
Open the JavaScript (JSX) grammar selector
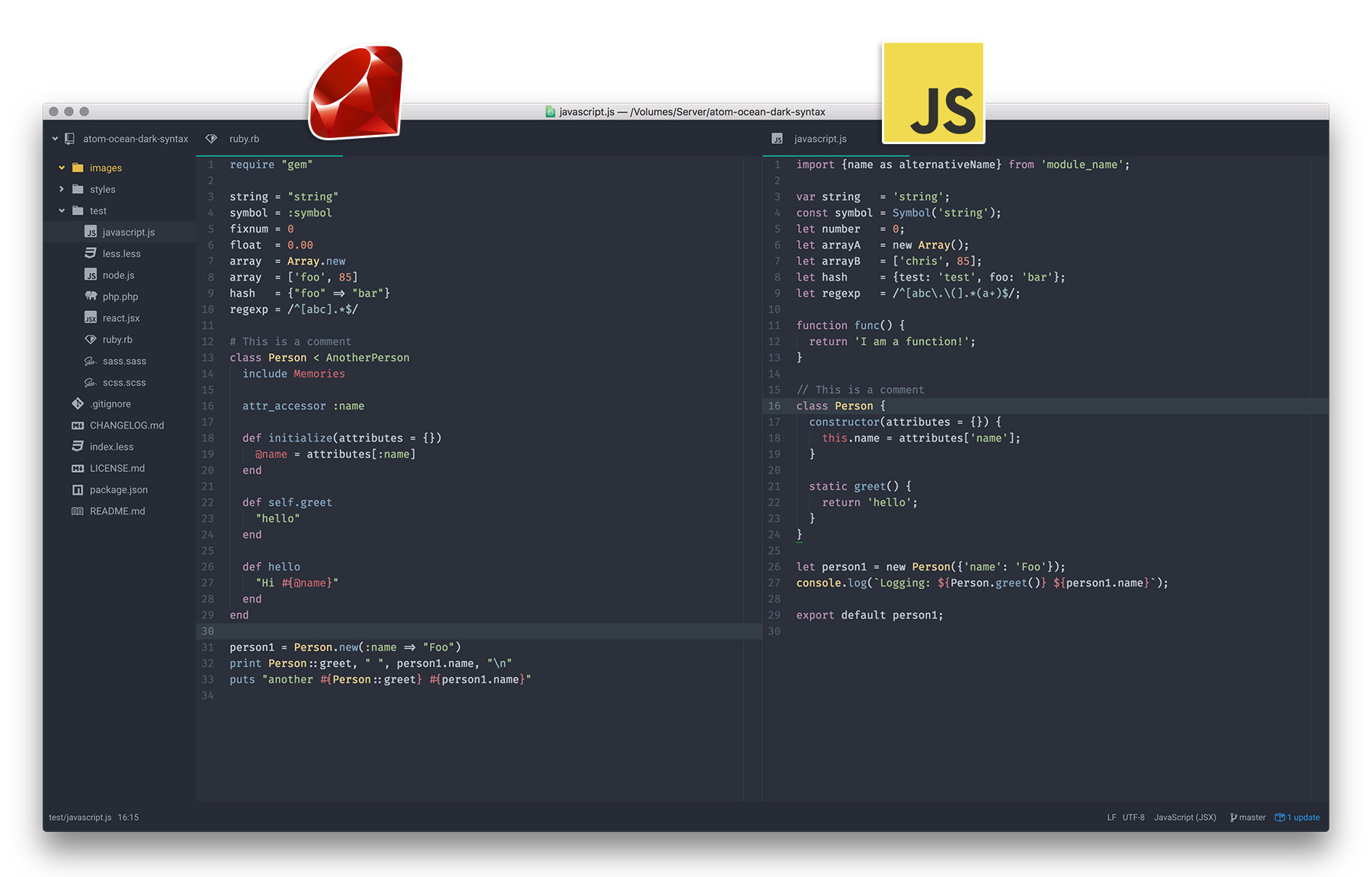click(1185, 818)
